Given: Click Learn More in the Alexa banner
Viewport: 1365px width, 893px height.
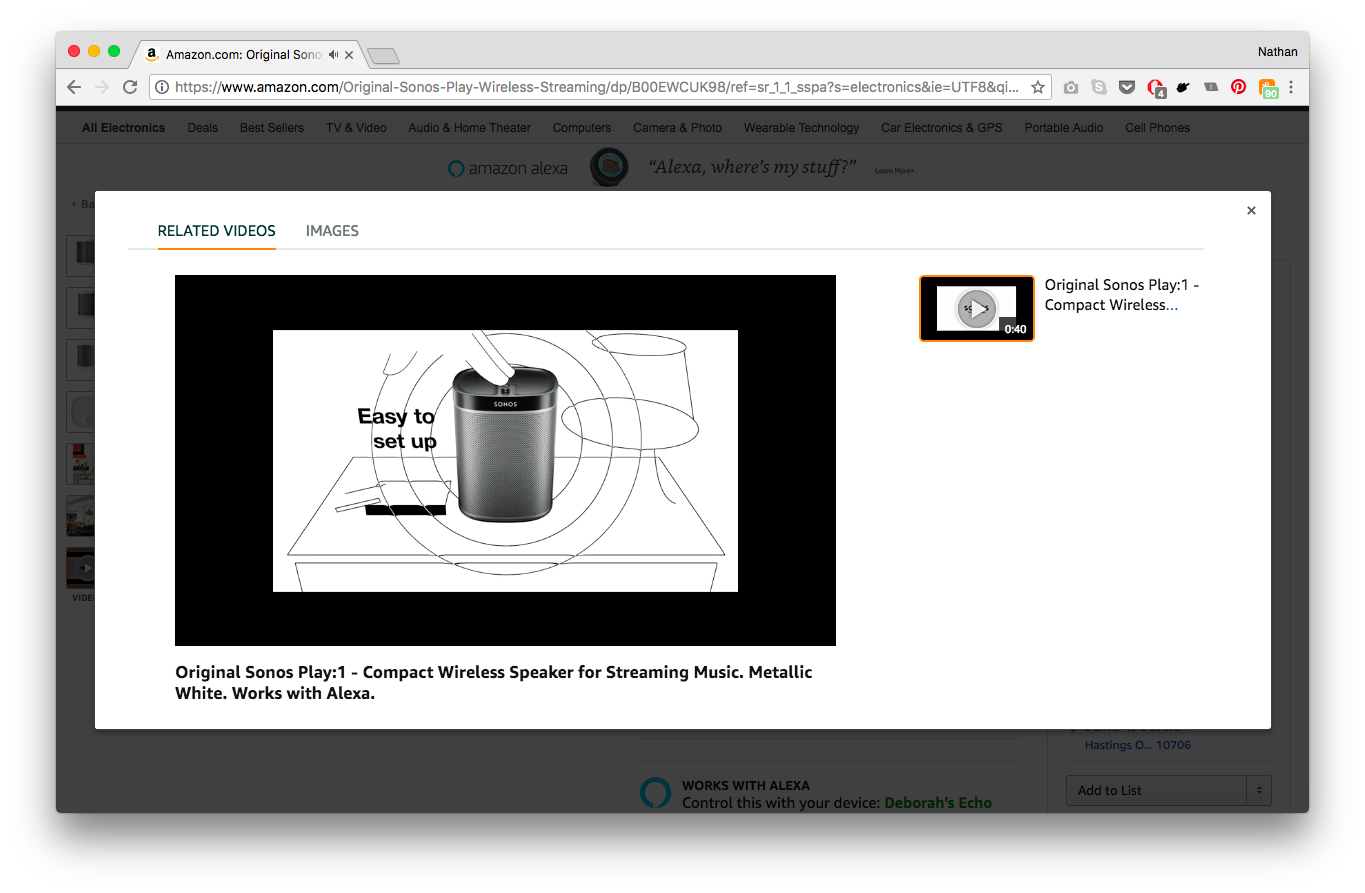Looking at the screenshot, I should click(x=894, y=171).
